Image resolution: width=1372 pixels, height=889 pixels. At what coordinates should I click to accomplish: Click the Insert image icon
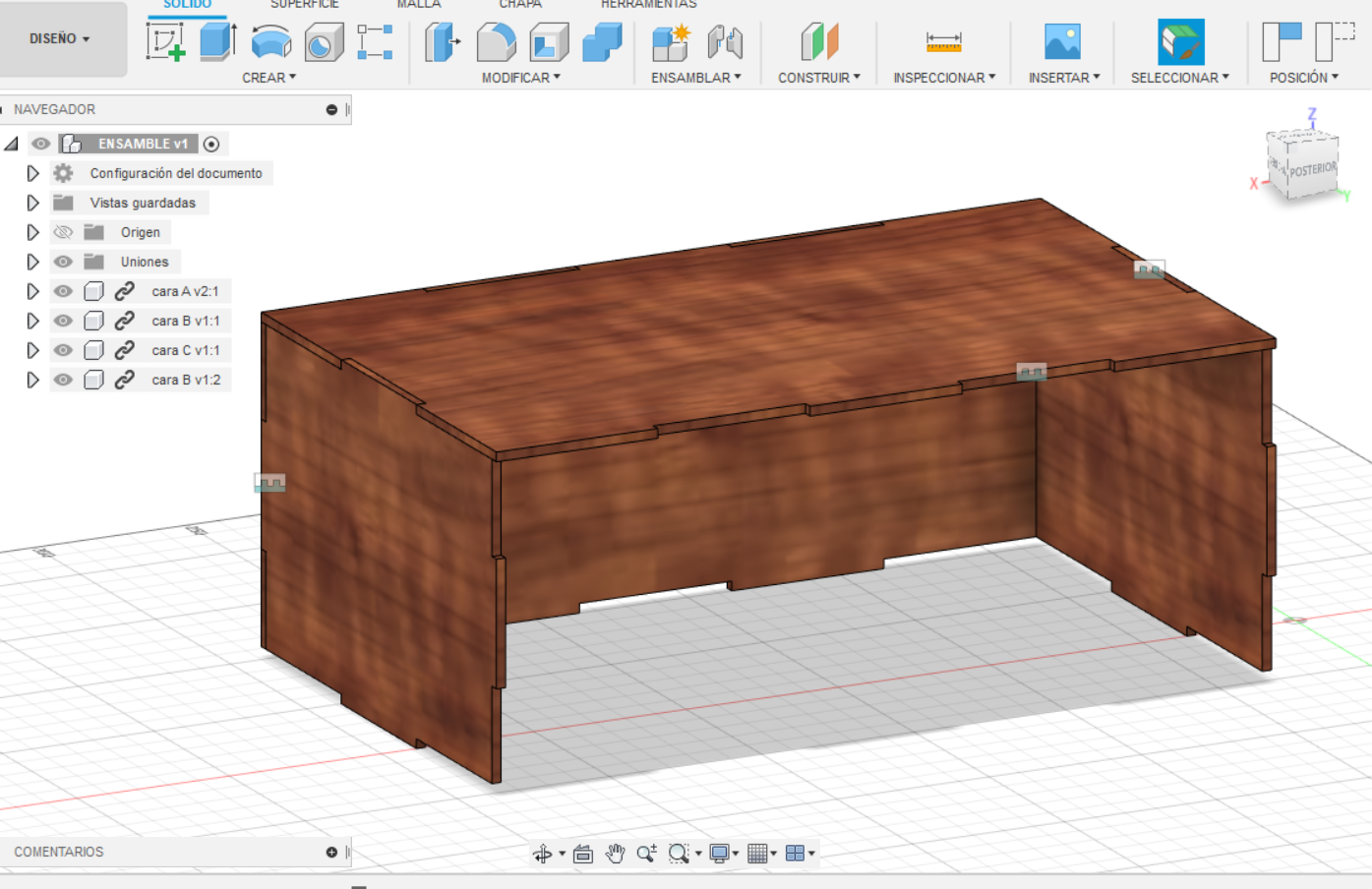tap(1062, 42)
